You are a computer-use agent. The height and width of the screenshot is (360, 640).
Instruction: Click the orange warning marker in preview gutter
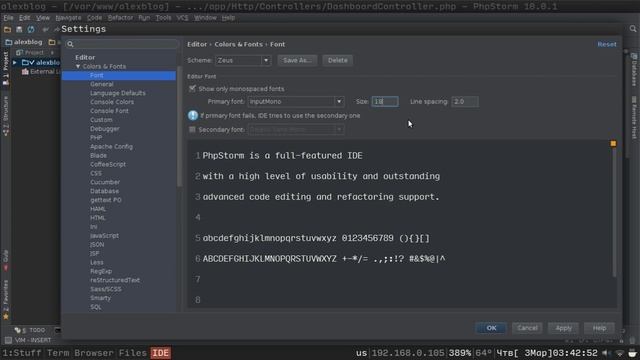(x=613, y=144)
